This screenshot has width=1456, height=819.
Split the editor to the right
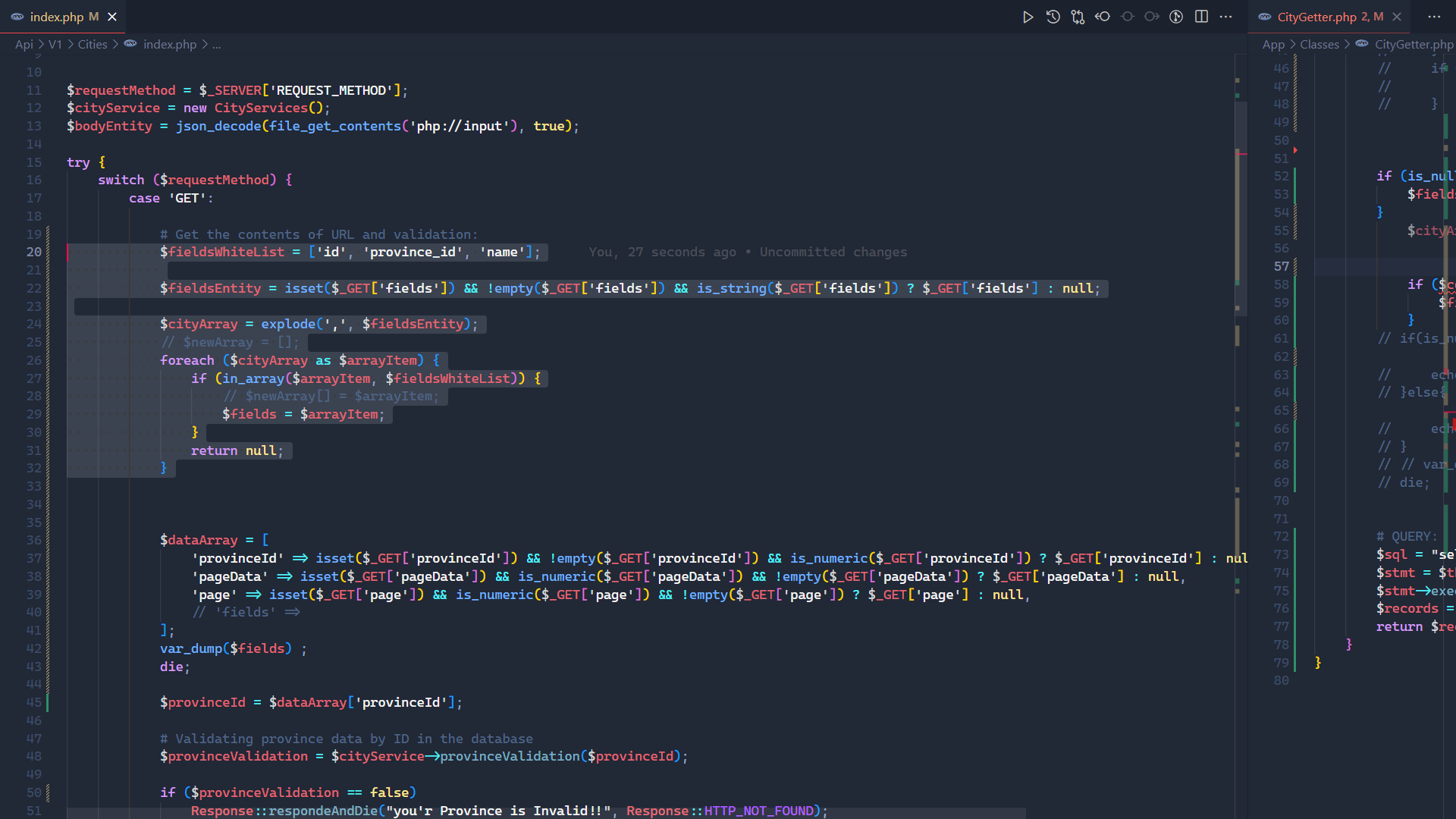[1201, 17]
